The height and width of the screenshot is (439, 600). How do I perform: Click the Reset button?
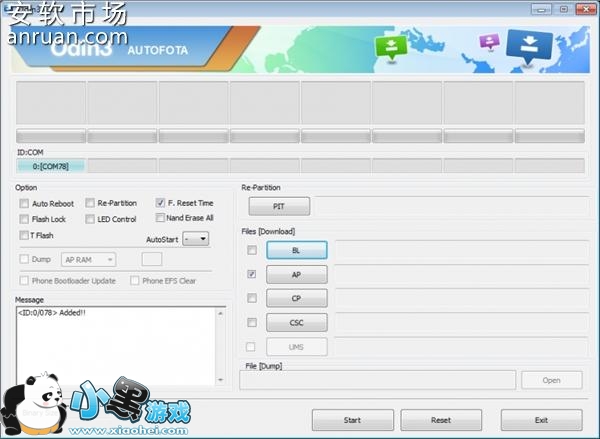pyautogui.click(x=441, y=420)
